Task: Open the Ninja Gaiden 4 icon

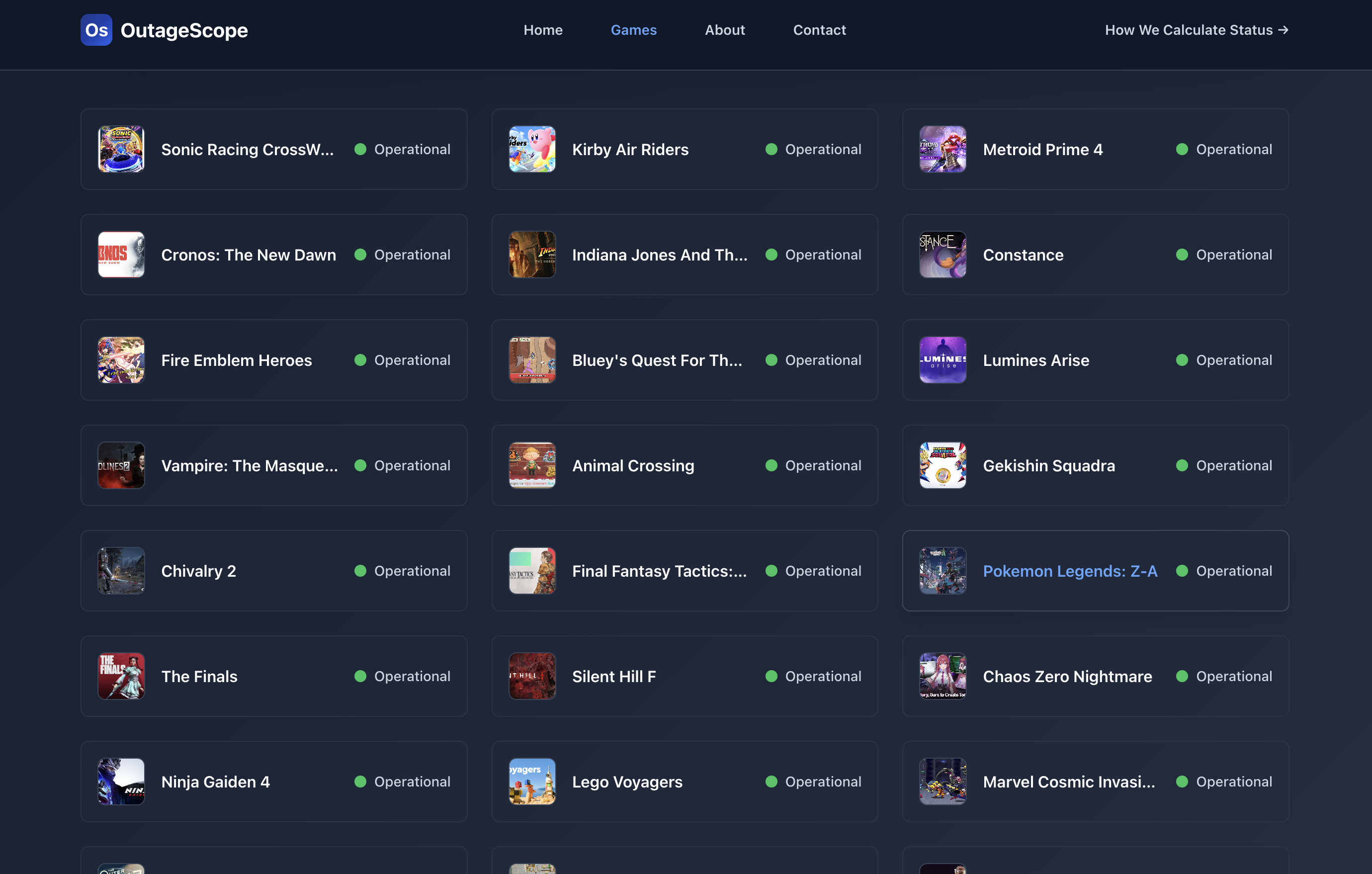Action: click(x=121, y=782)
